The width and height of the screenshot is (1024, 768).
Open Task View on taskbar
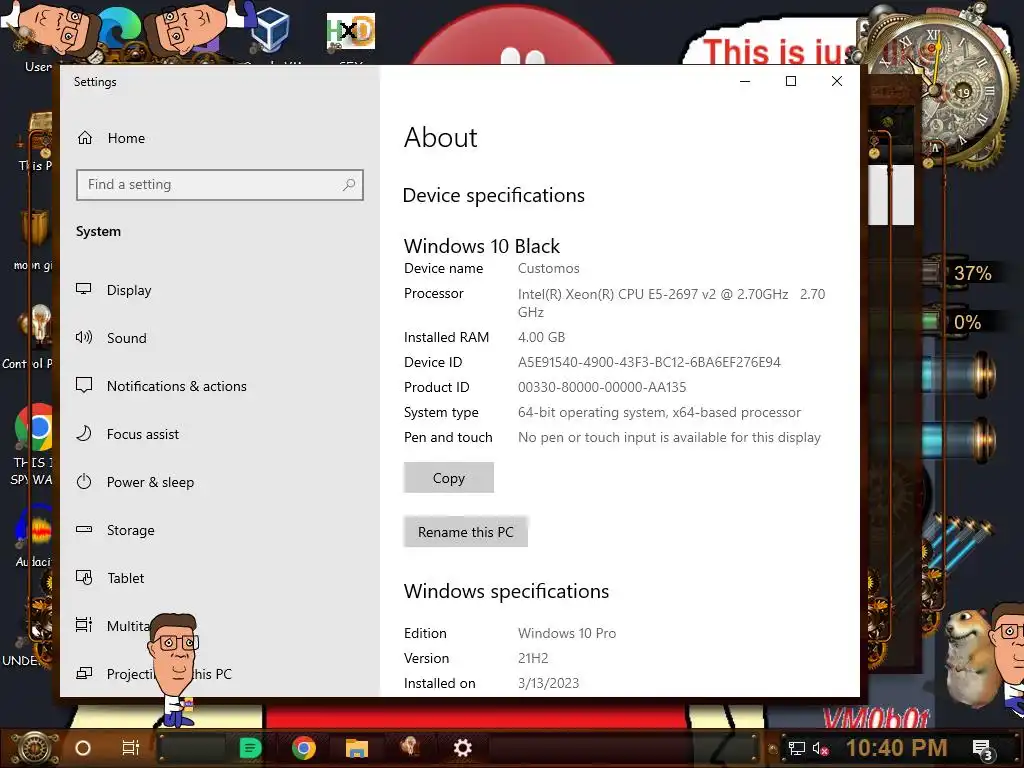point(131,748)
